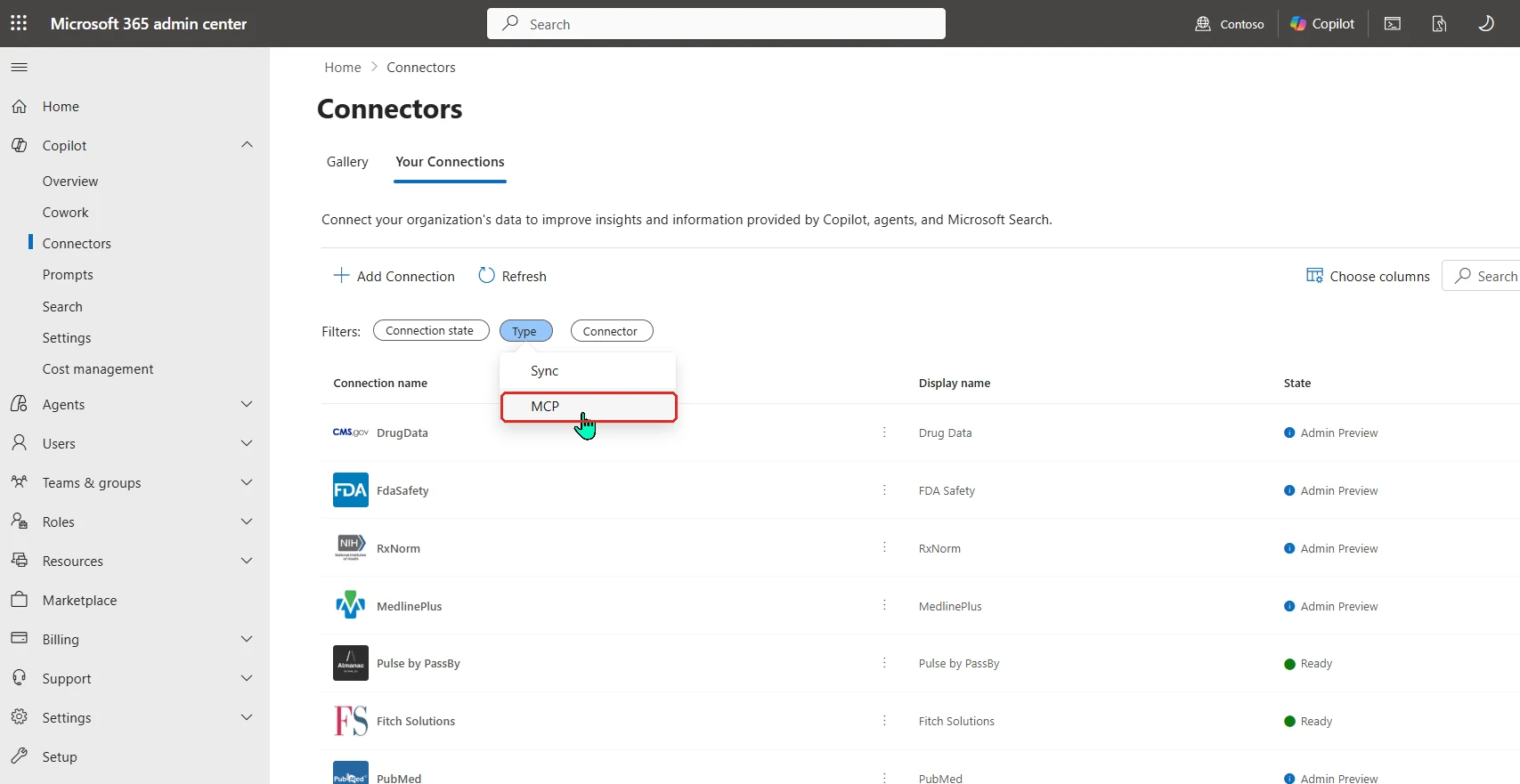Image resolution: width=1520 pixels, height=784 pixels.
Task: Open Cost management in sidebar
Action: 98,369
